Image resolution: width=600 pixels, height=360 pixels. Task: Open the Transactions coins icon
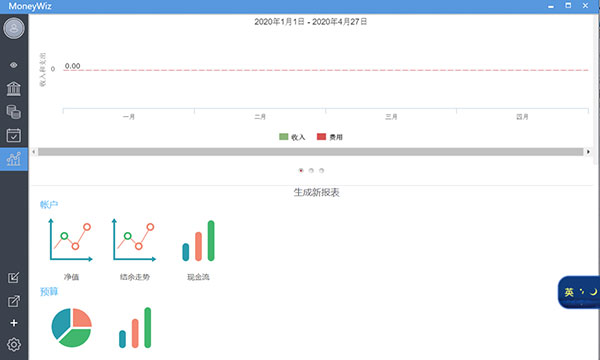click(x=14, y=112)
